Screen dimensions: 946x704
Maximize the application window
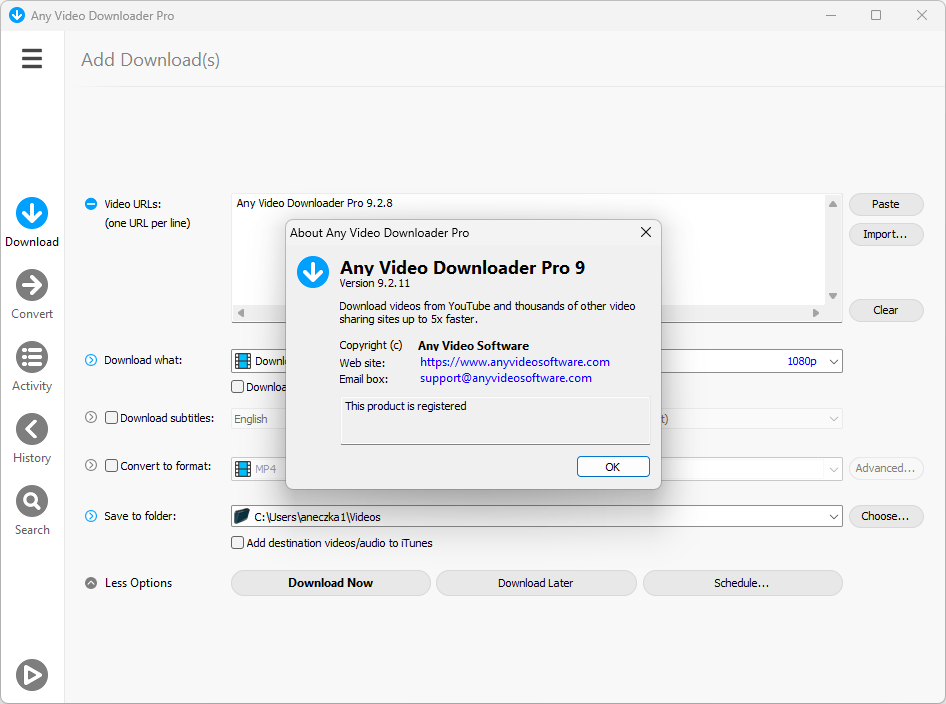[x=876, y=15]
